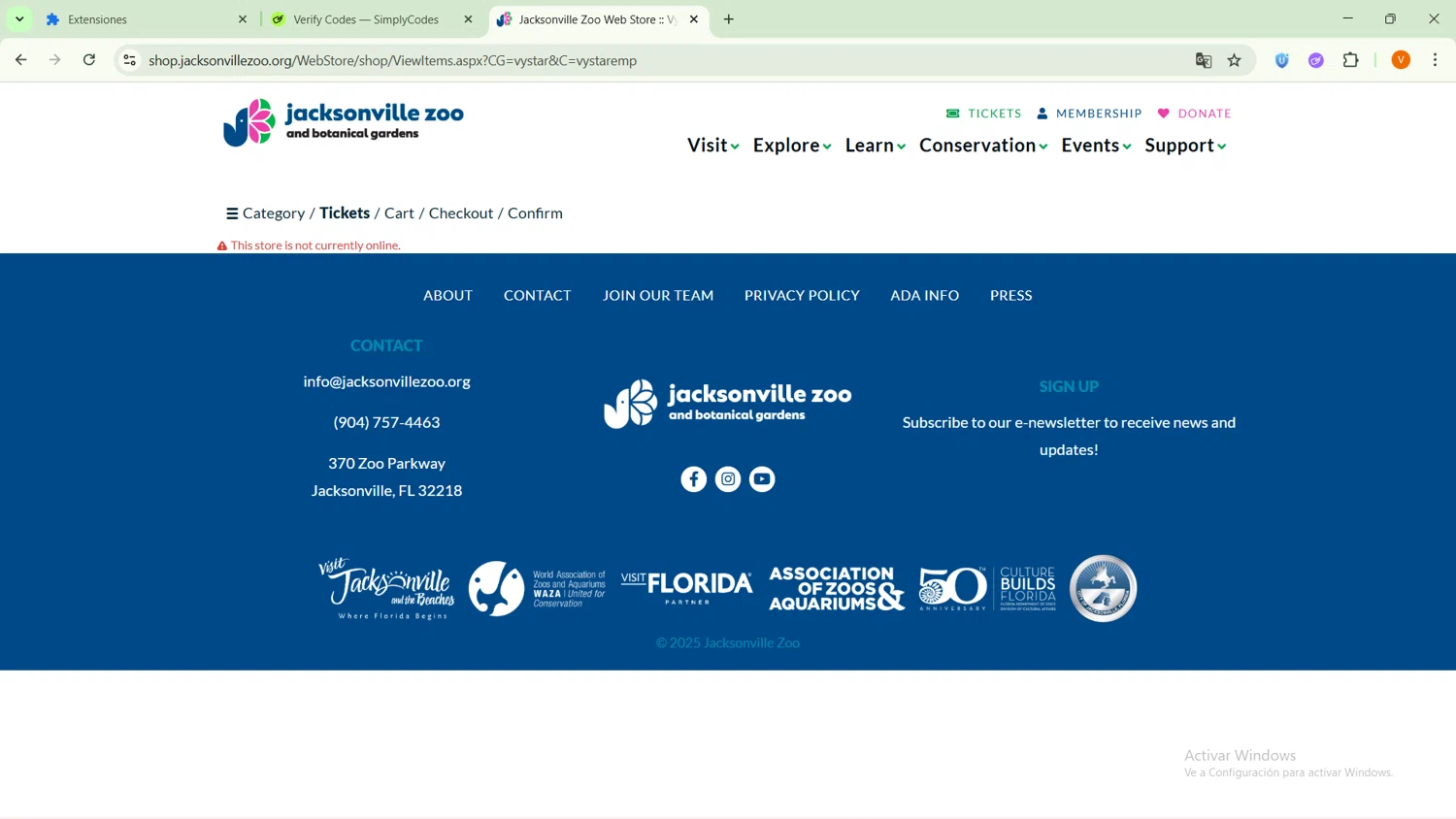The width and height of the screenshot is (1456, 819).
Task: Click the Jacksonville Zoo header logo
Action: [344, 123]
